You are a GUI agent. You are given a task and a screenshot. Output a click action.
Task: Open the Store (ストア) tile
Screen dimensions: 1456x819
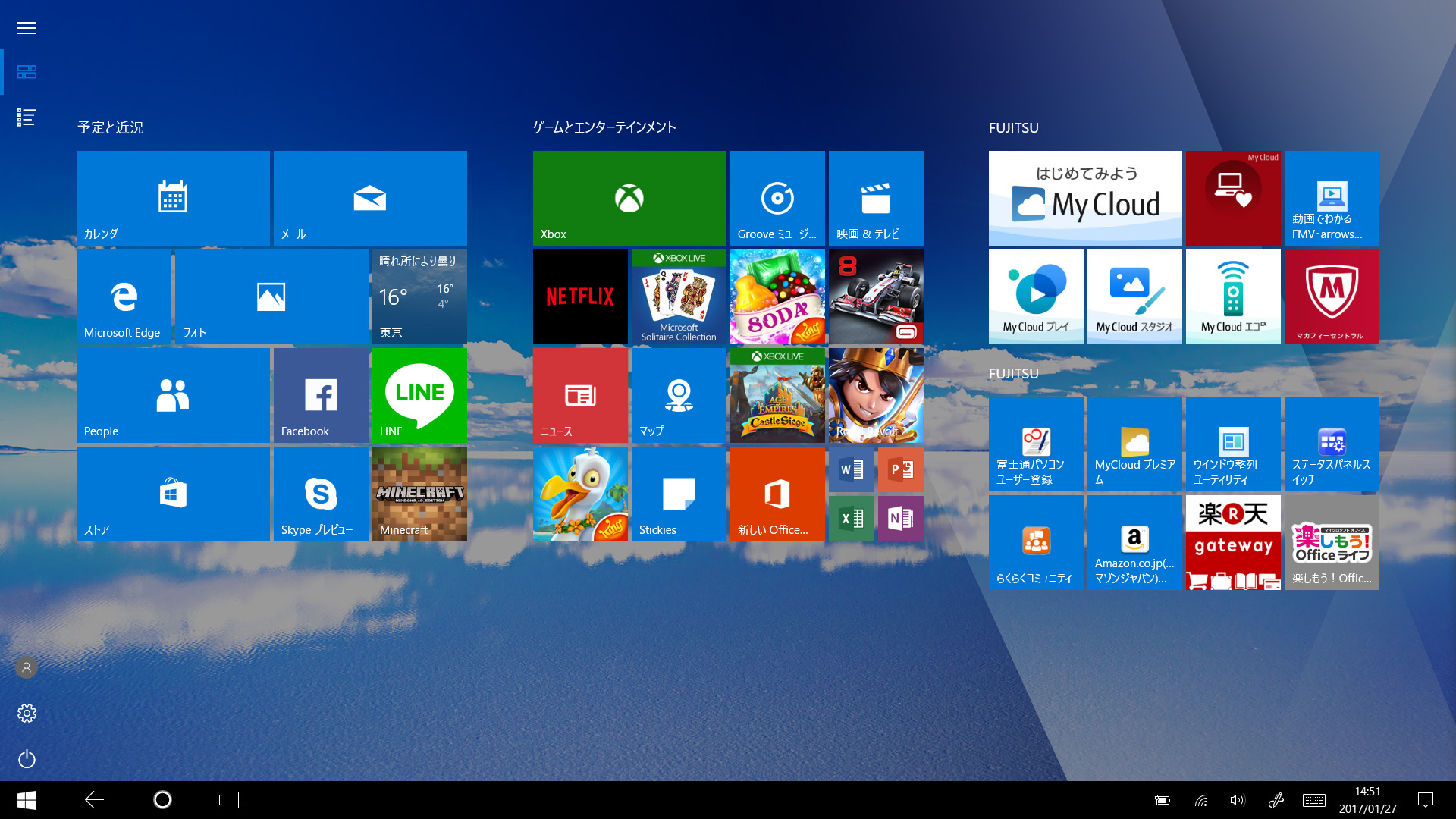pyautogui.click(x=173, y=494)
